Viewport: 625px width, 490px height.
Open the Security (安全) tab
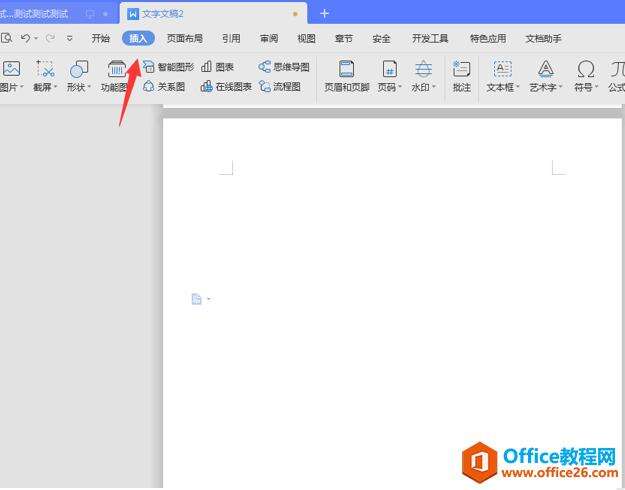pos(381,38)
